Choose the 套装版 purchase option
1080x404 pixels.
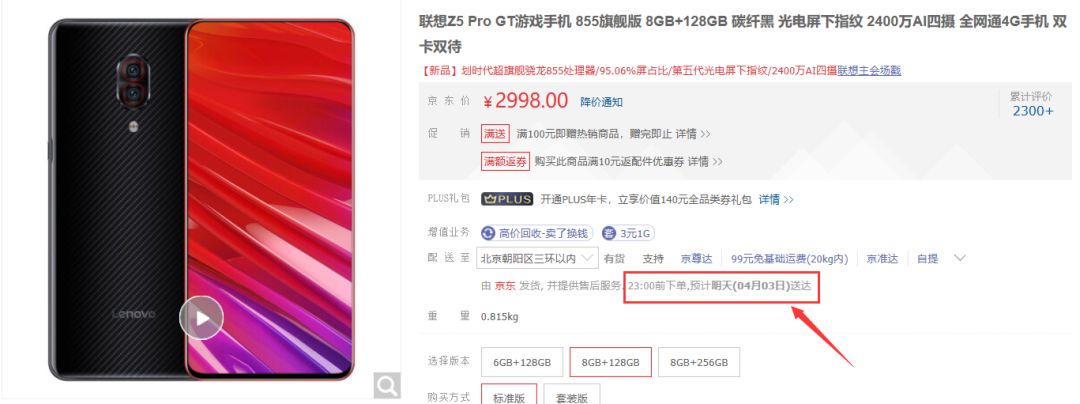(x=571, y=395)
